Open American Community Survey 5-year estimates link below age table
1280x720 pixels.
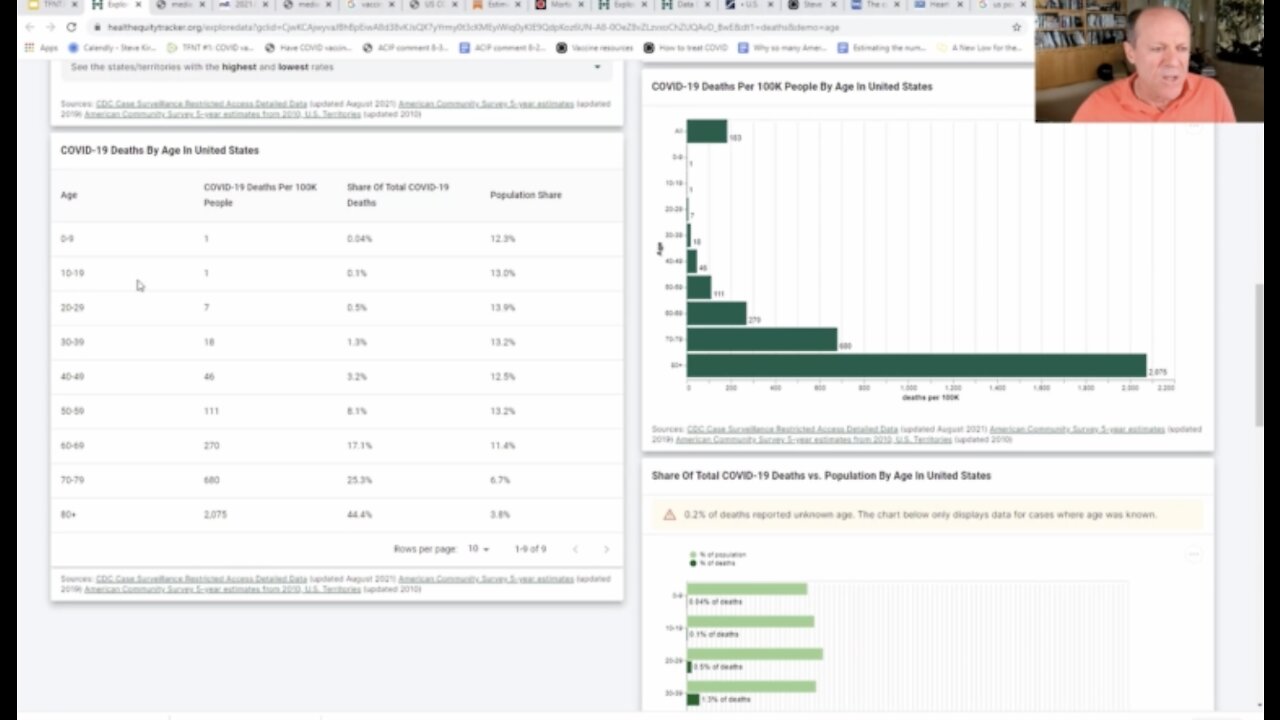click(486, 579)
